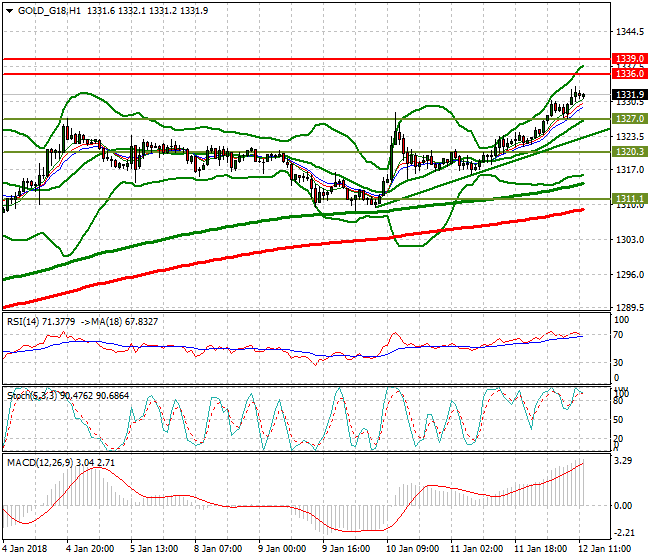Viewport: 650px width, 560px height.
Task: Click the MACD(12,26,9) 3.04 2.71 label
Action: click(x=61, y=463)
